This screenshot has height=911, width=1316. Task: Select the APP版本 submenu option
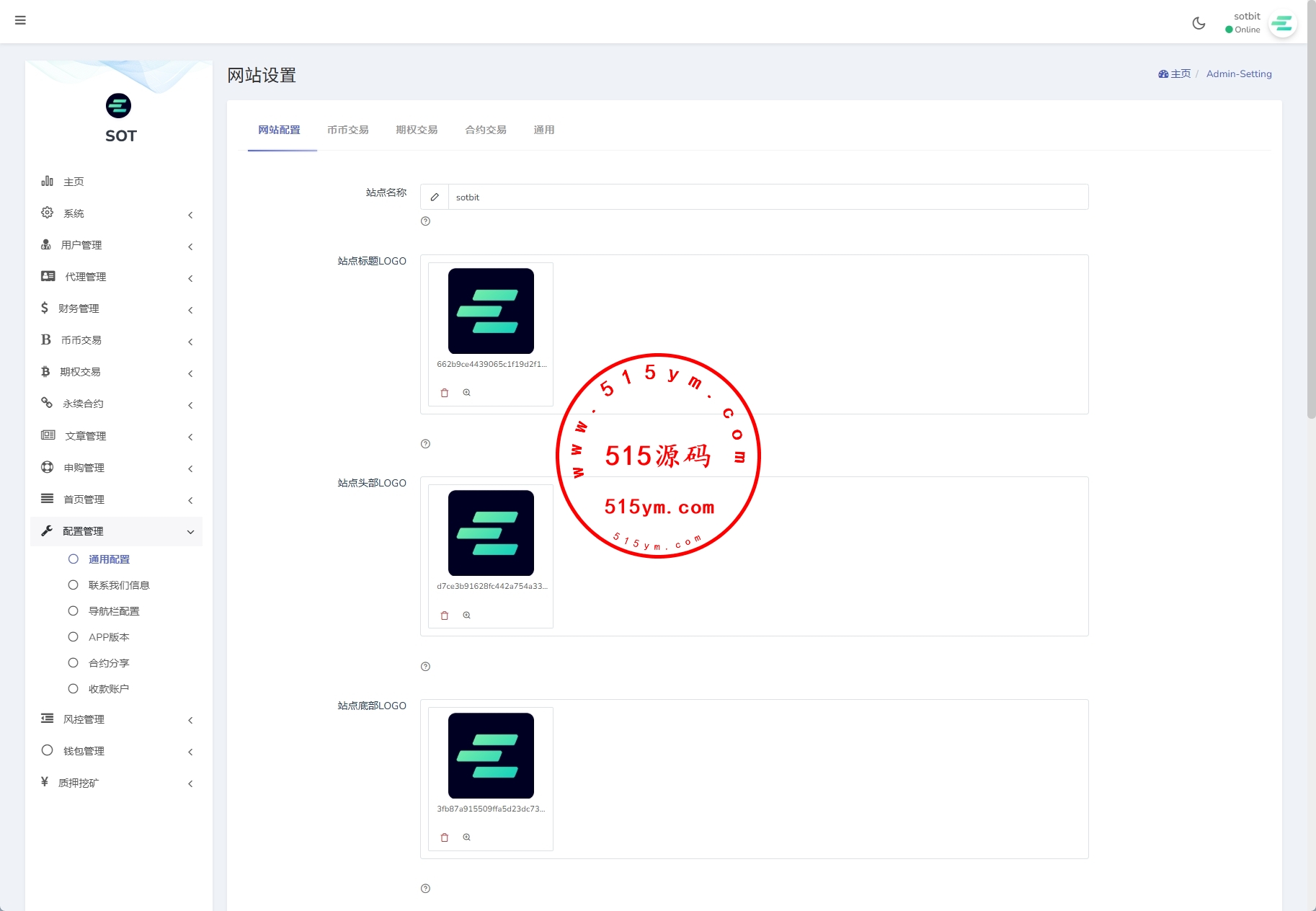pyautogui.click(x=109, y=637)
